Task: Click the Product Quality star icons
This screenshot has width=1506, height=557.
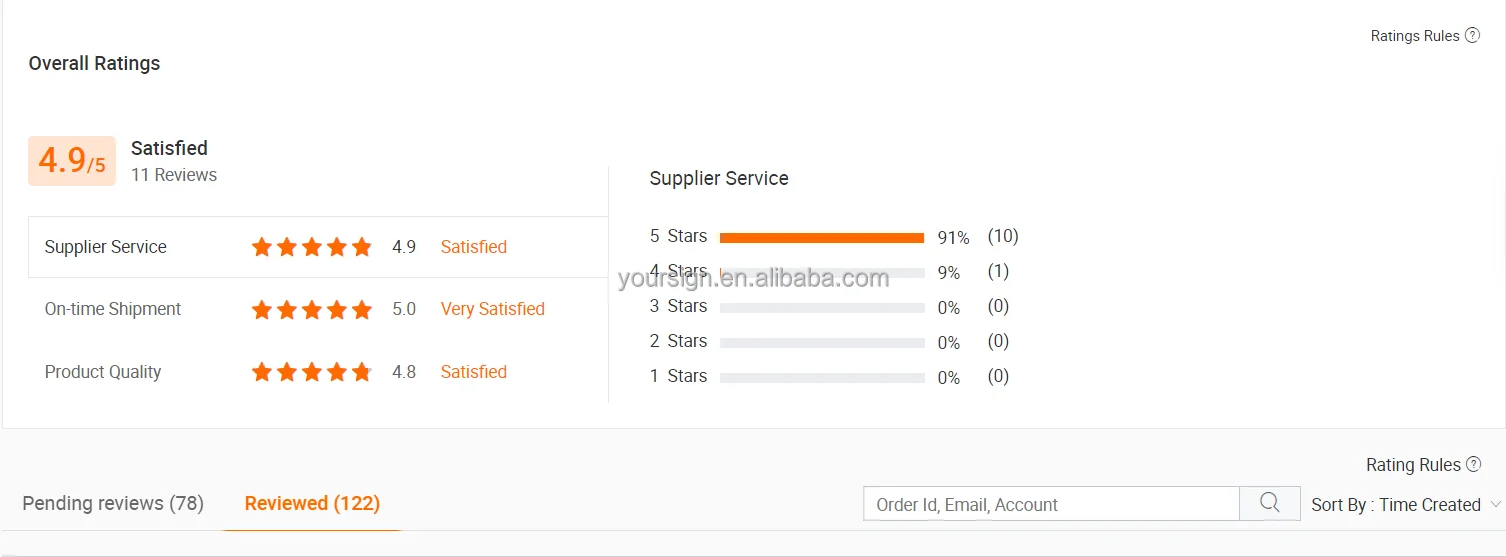Action: (312, 373)
